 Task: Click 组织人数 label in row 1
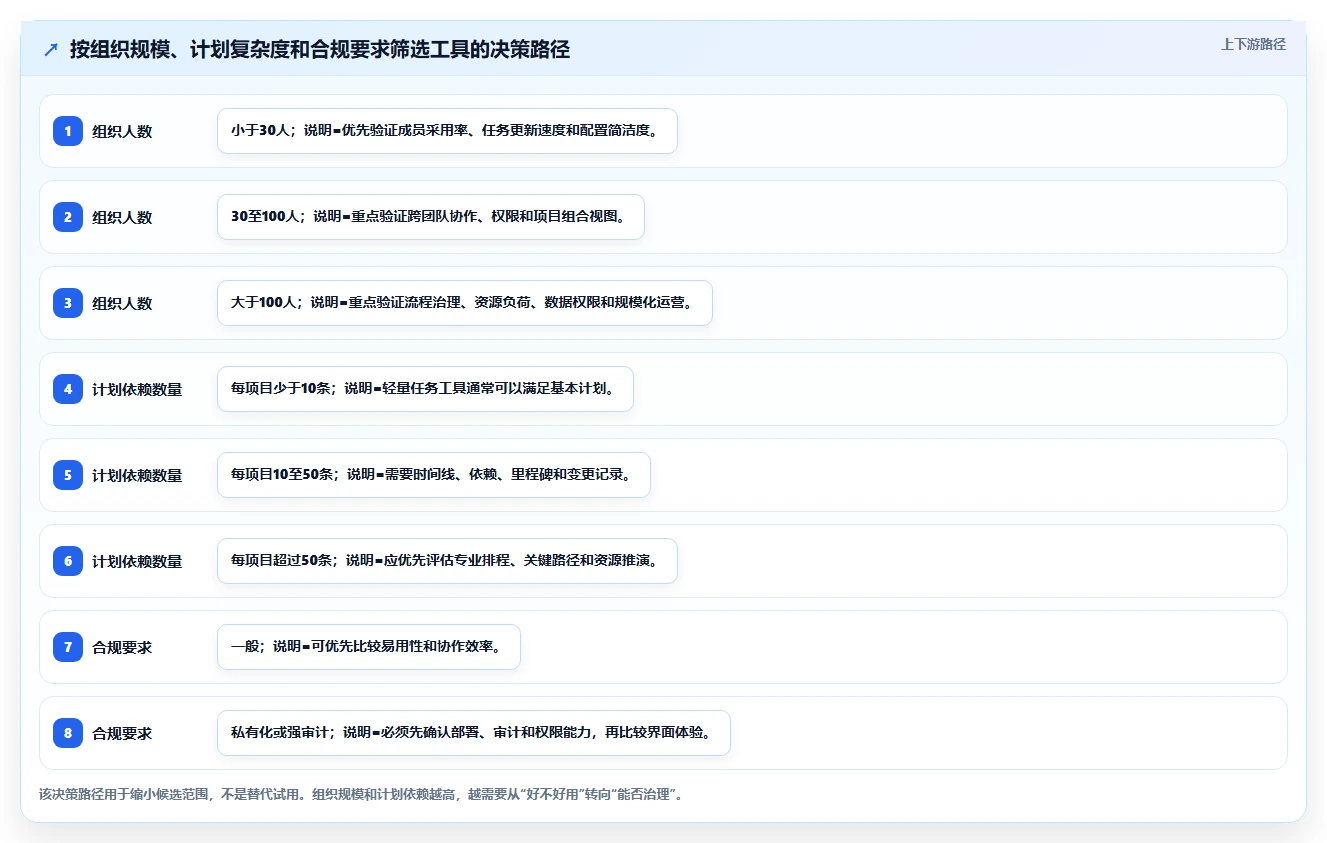pyautogui.click(x=122, y=131)
